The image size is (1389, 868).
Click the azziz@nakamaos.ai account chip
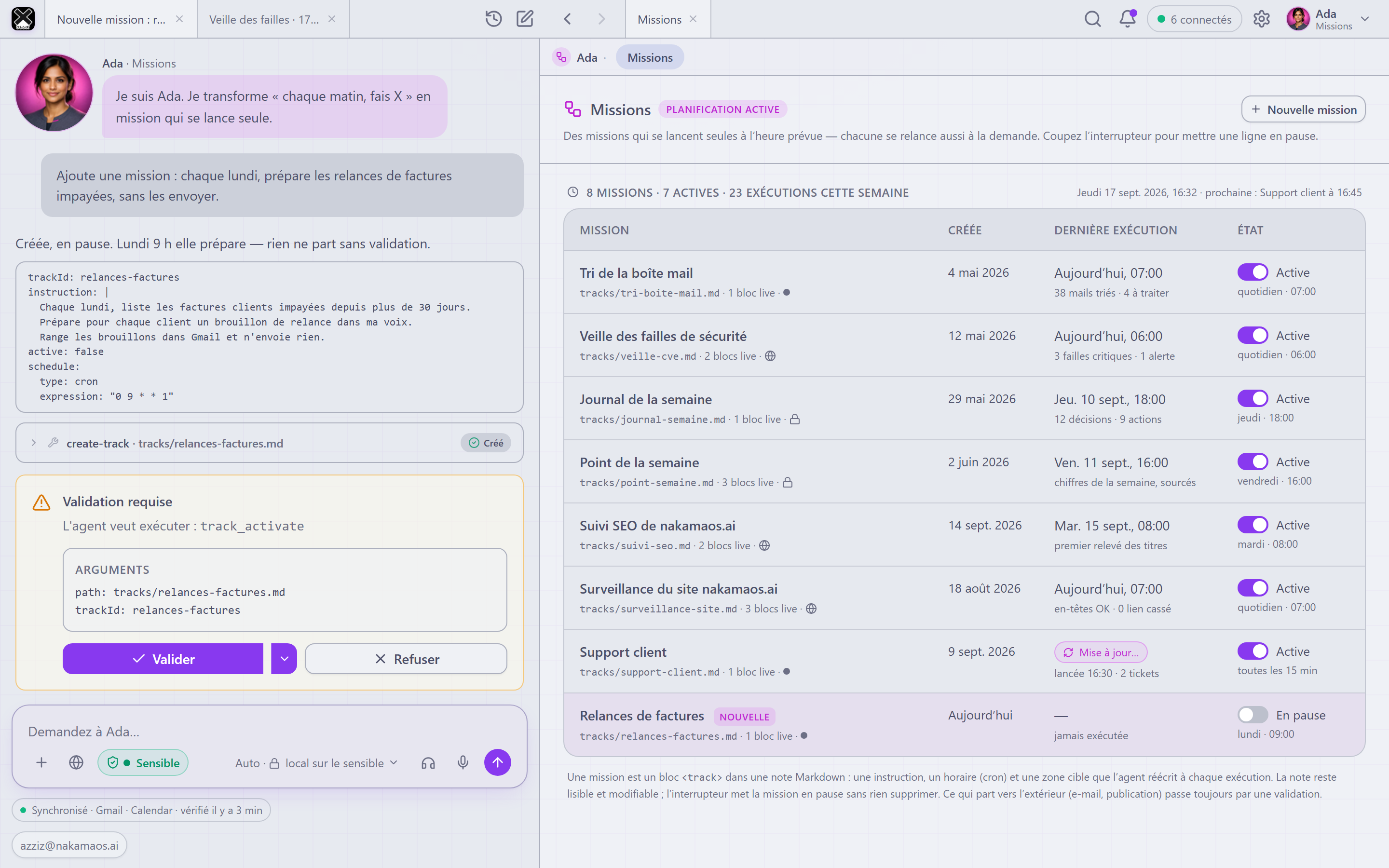point(69,845)
